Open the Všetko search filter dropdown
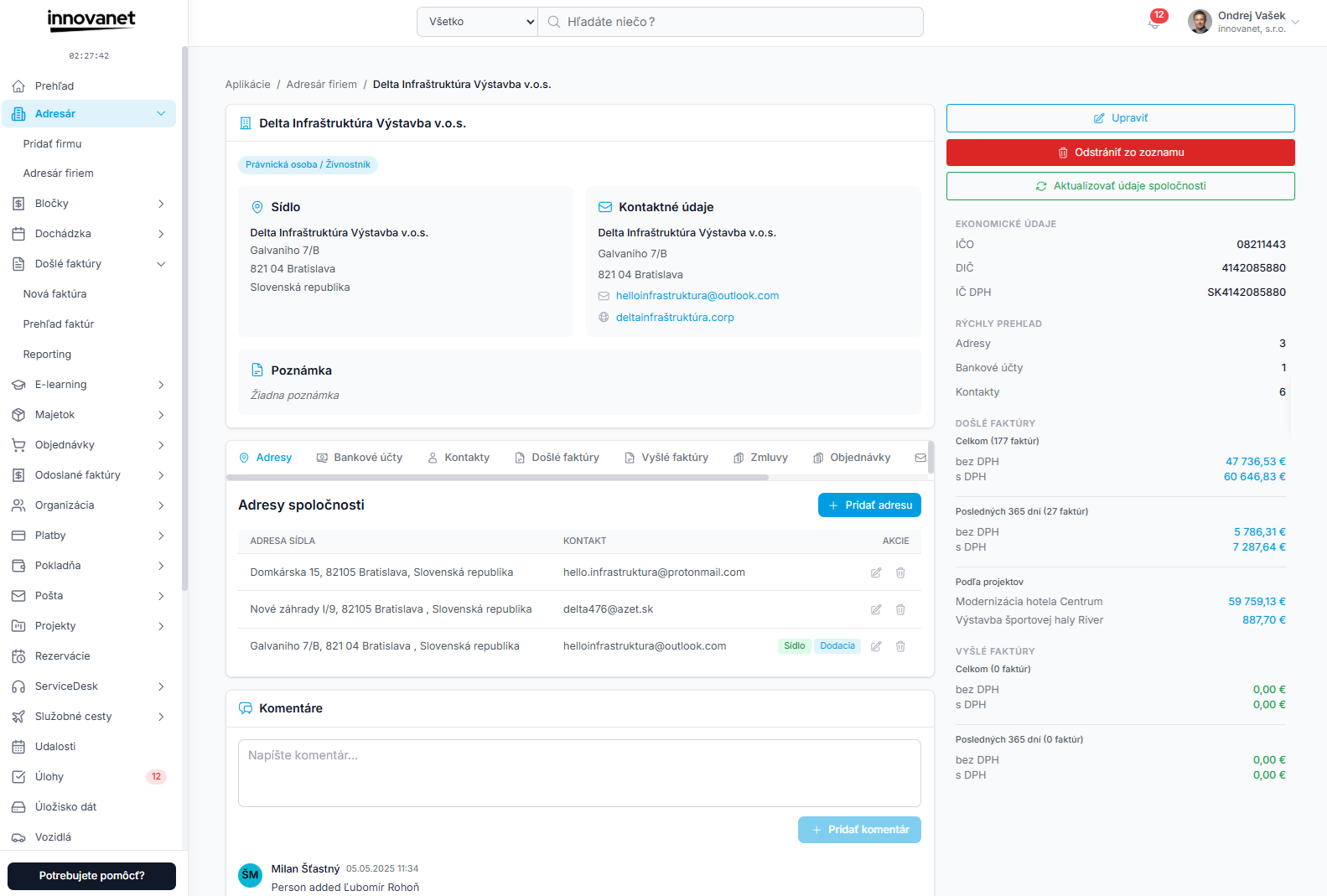The width and height of the screenshot is (1327, 896). [x=478, y=22]
